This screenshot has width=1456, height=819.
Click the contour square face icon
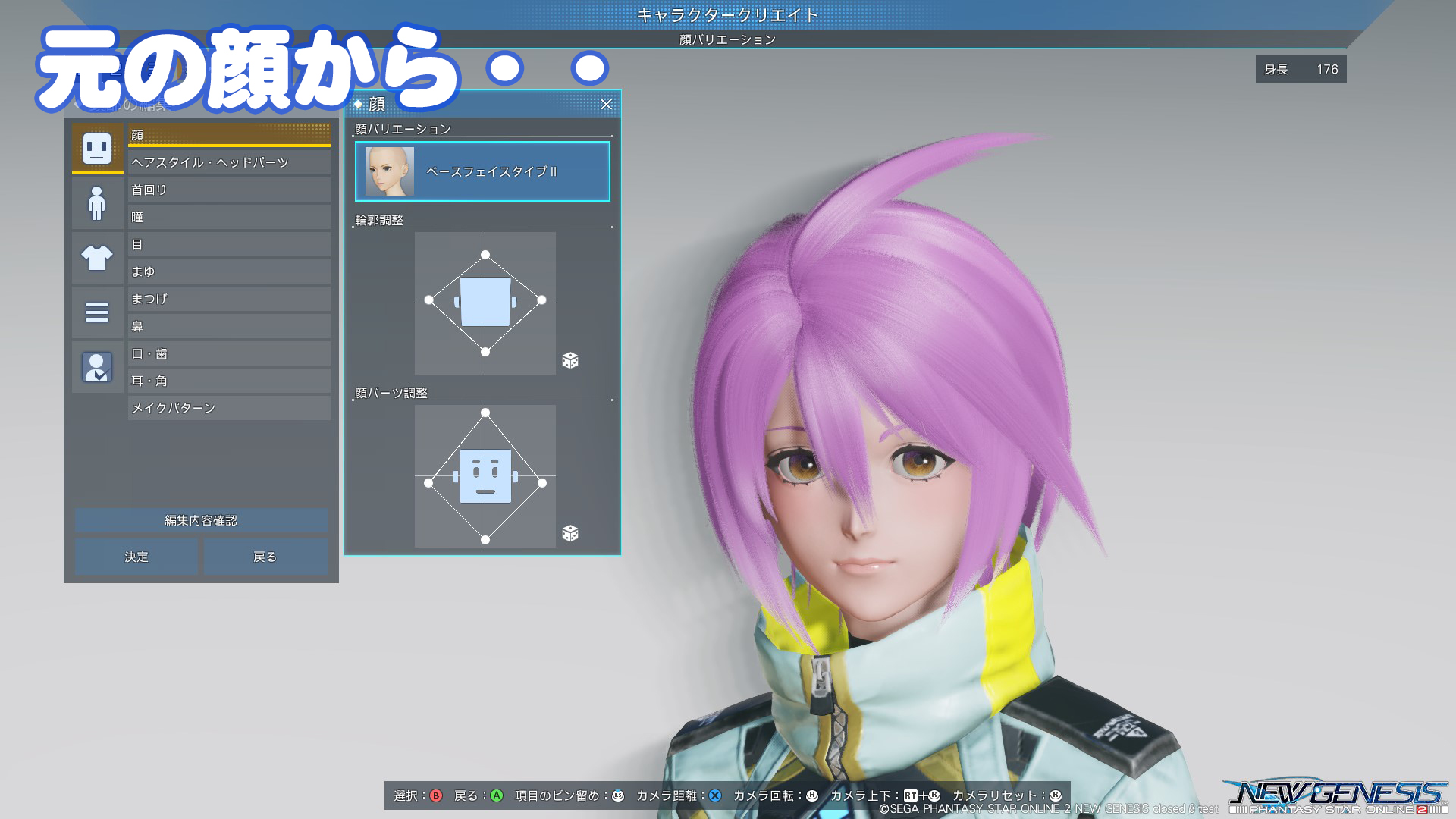coord(485,302)
